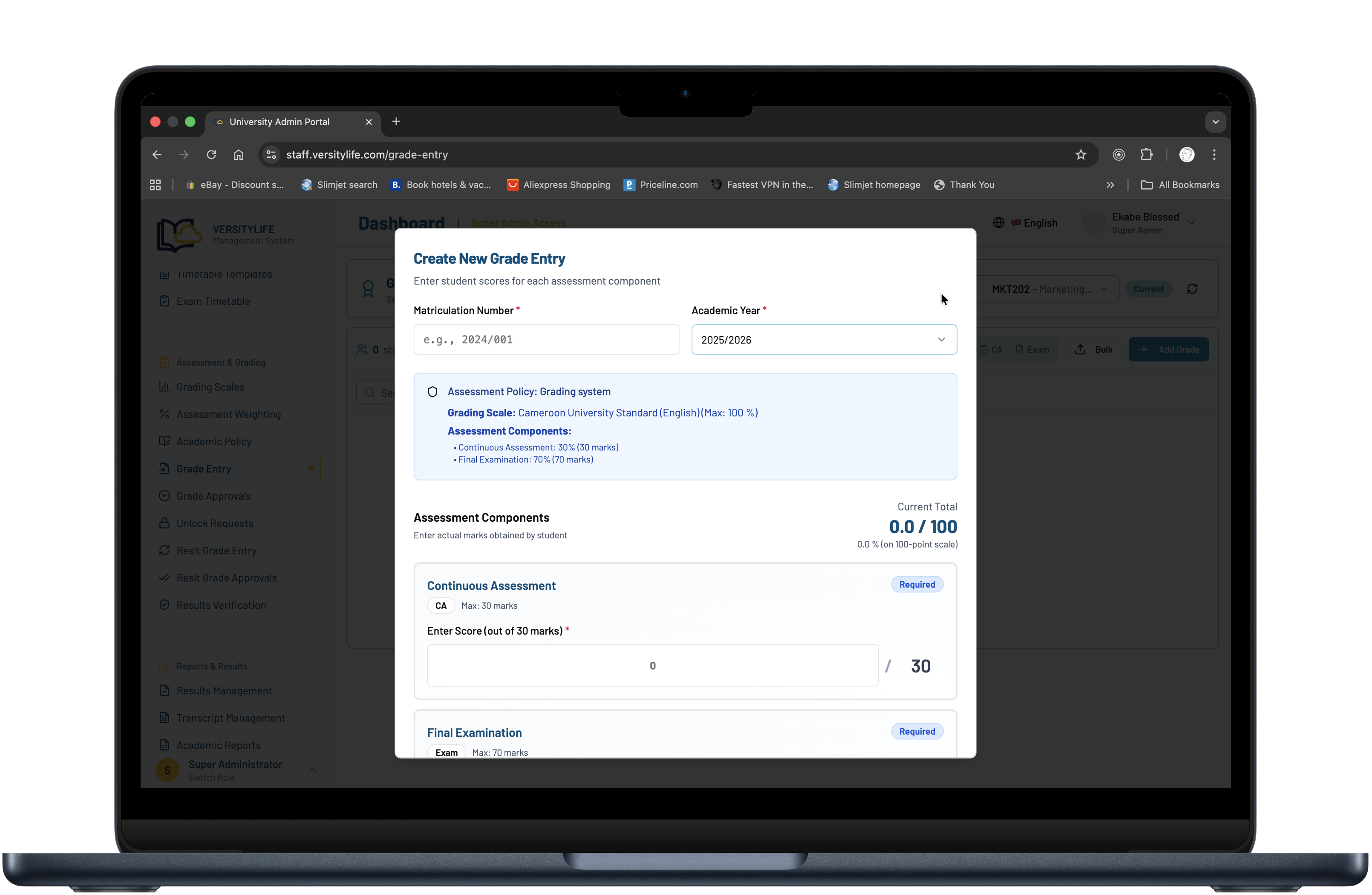
Task: Expand the Academic Year dropdown
Action: (x=823, y=340)
